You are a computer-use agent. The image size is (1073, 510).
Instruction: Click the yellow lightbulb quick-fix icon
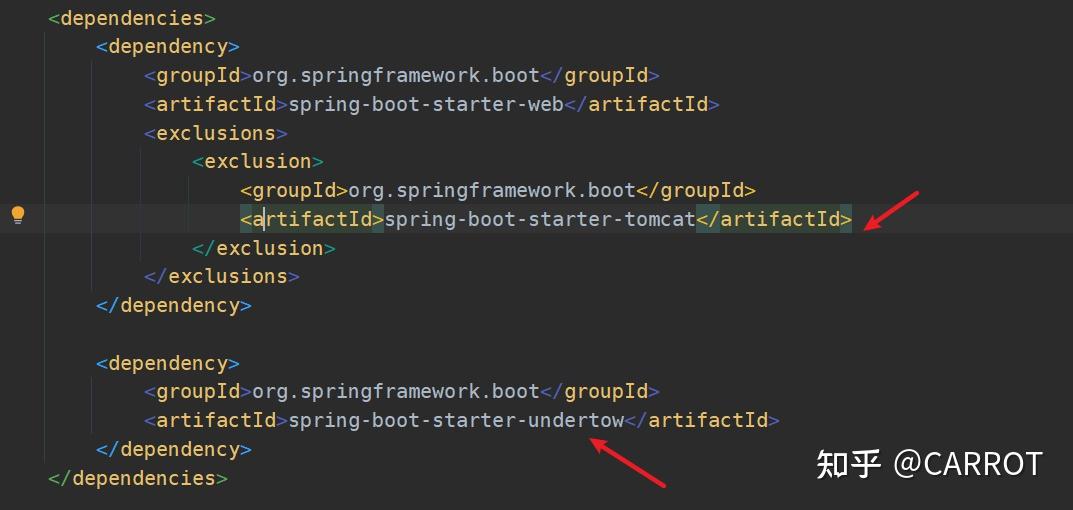[x=18, y=215]
